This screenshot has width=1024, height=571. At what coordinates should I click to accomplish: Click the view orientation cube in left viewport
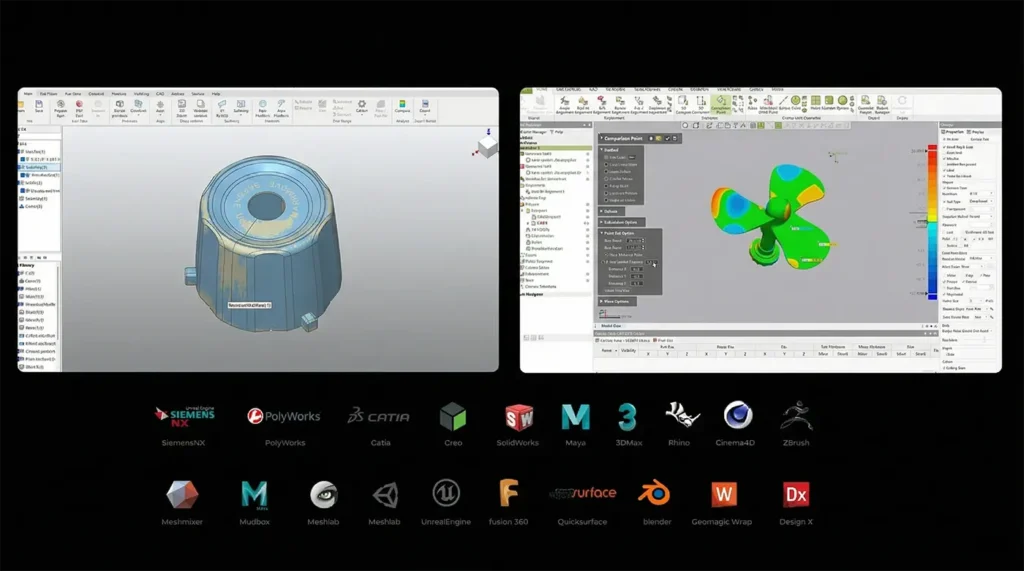pos(486,146)
